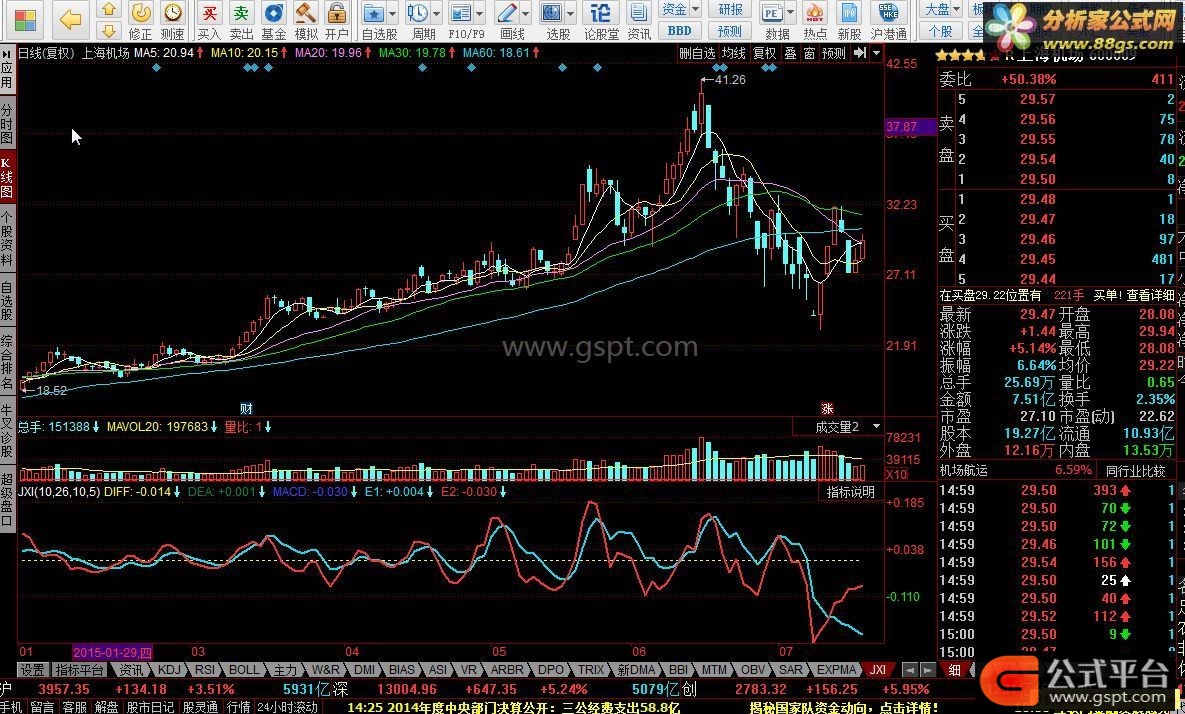
Task: Click the 设置 settings button
Action: click(x=32, y=669)
